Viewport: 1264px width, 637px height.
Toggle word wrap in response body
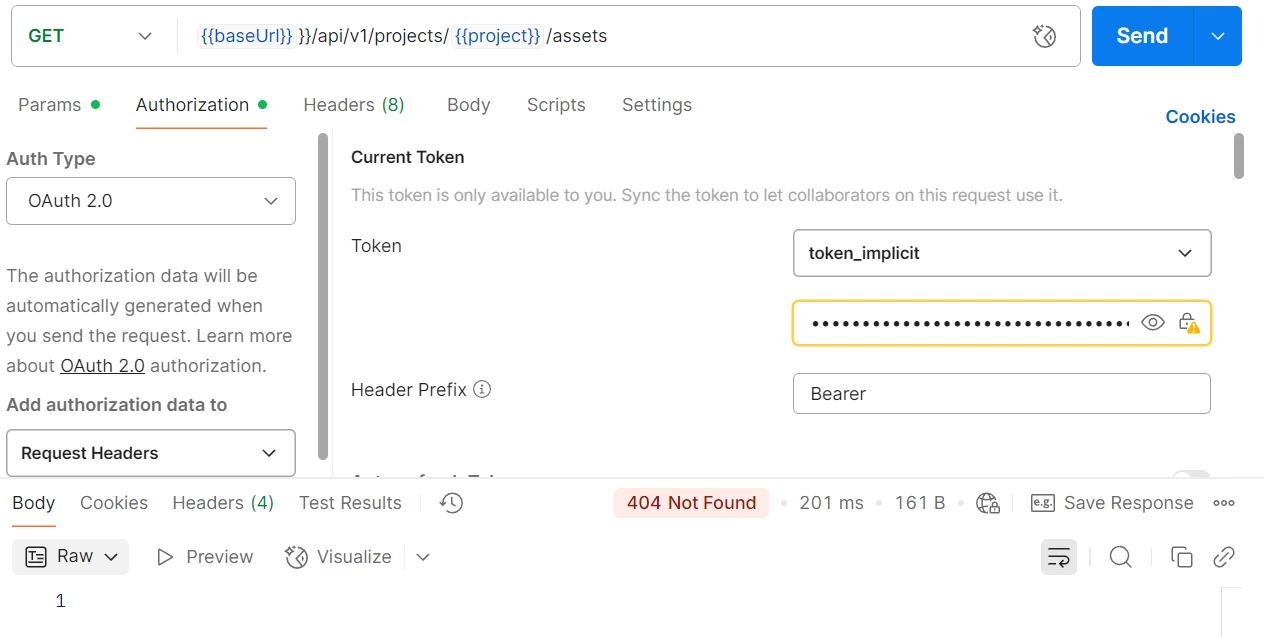[1059, 557]
